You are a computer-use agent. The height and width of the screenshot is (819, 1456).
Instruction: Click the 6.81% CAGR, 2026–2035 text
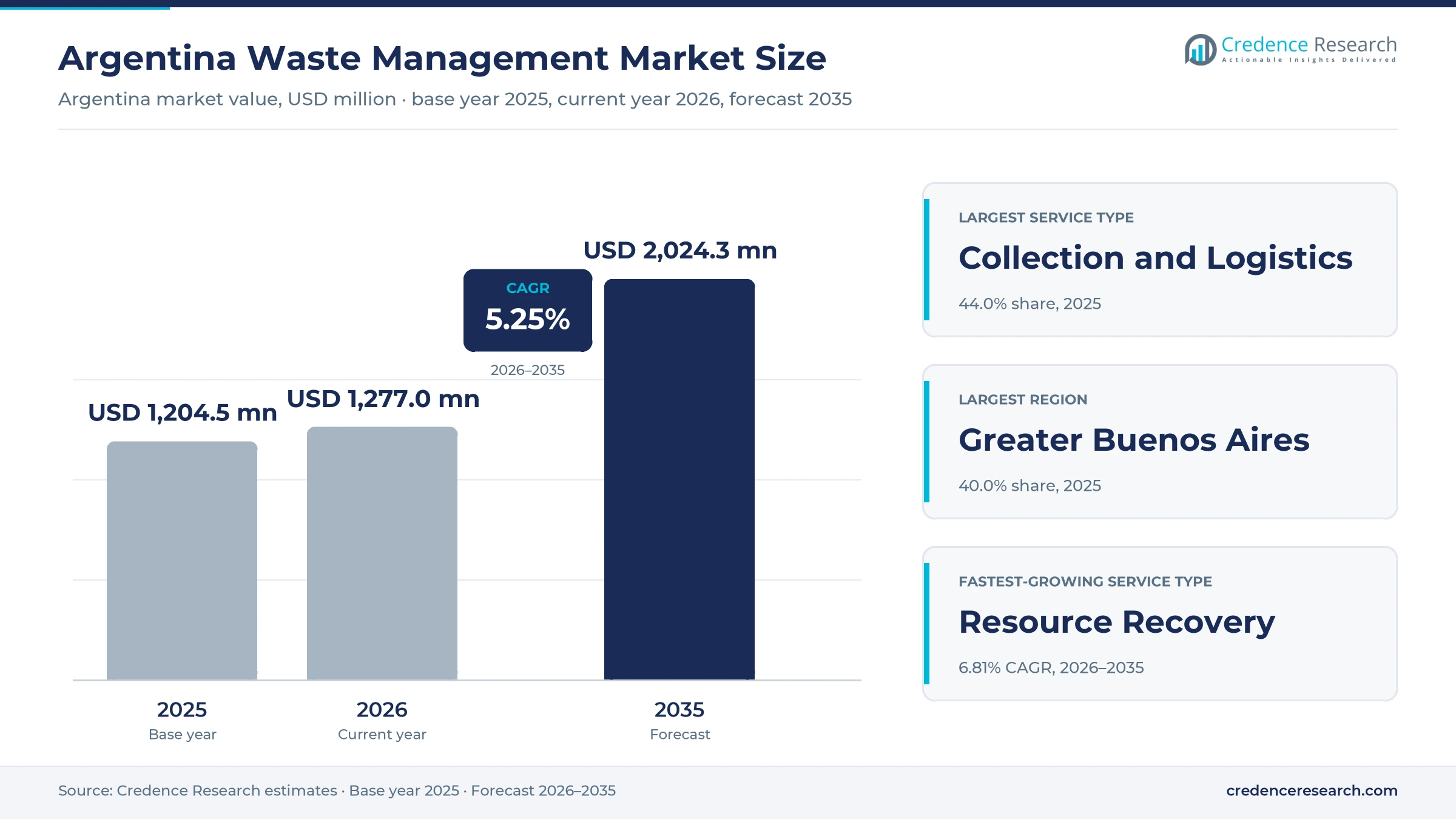[x=1051, y=668]
